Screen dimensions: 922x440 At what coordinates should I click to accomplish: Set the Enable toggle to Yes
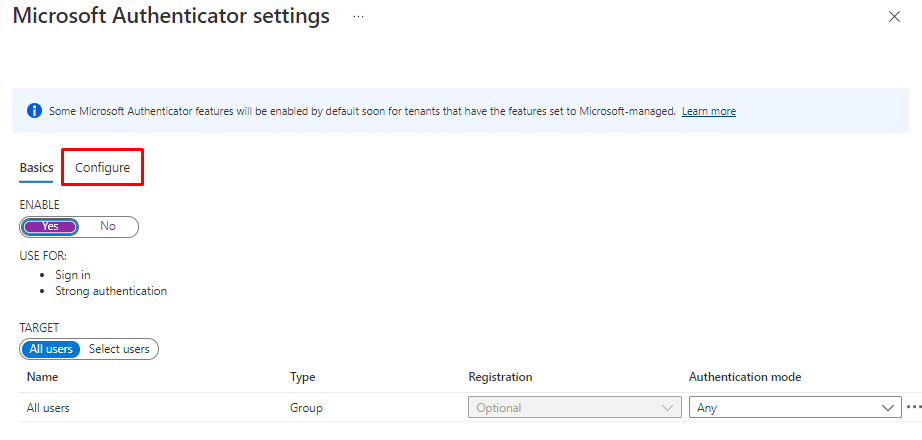(50, 226)
